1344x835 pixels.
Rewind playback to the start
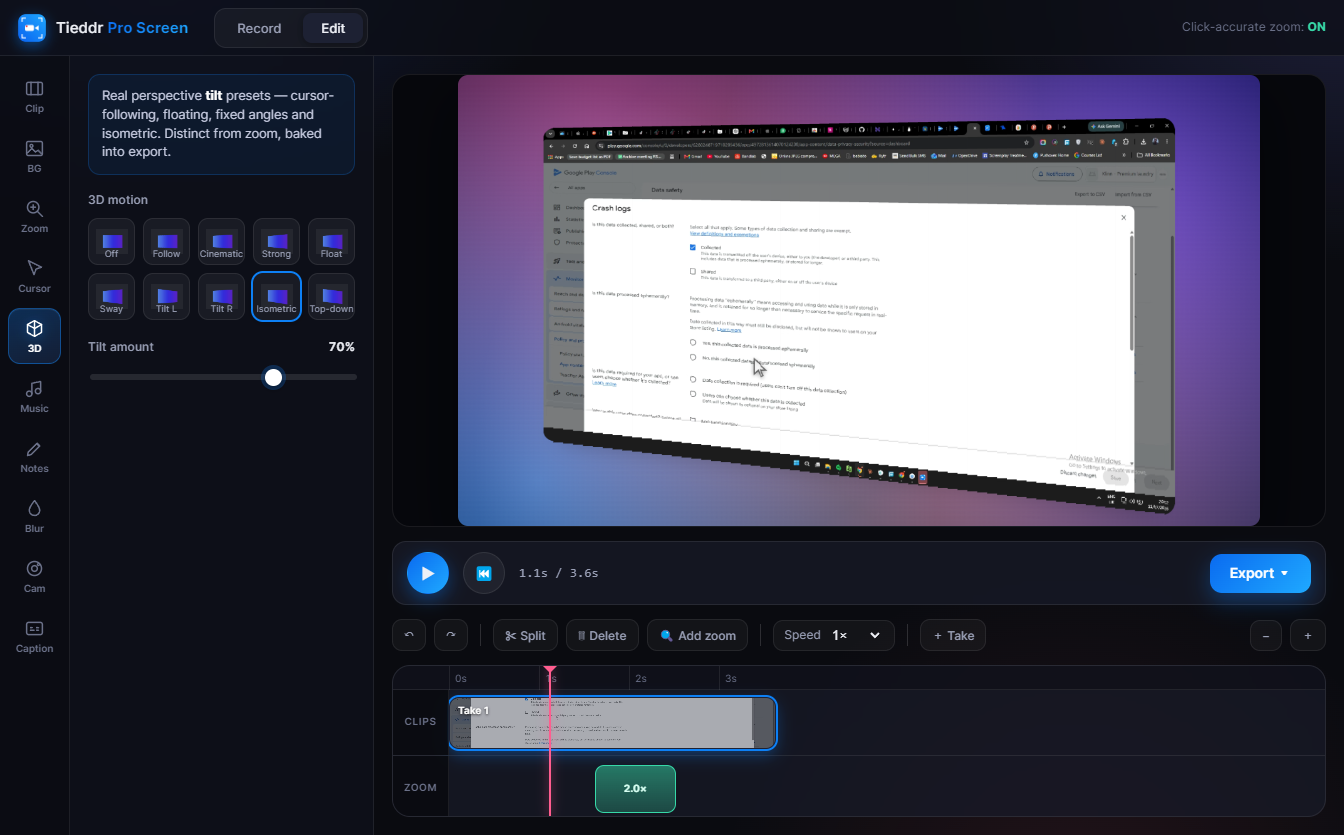click(484, 573)
